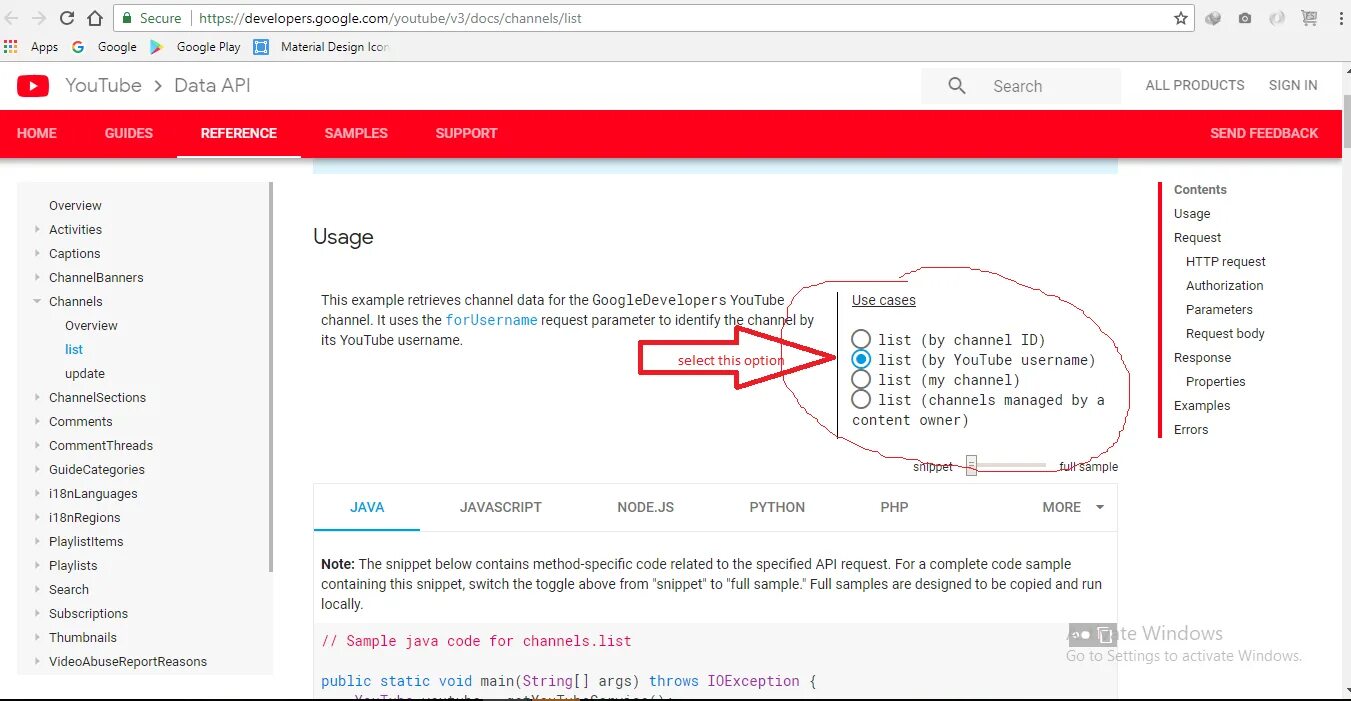Open the Playlists sidebar item
Image resolution: width=1351 pixels, height=701 pixels.
click(x=73, y=565)
